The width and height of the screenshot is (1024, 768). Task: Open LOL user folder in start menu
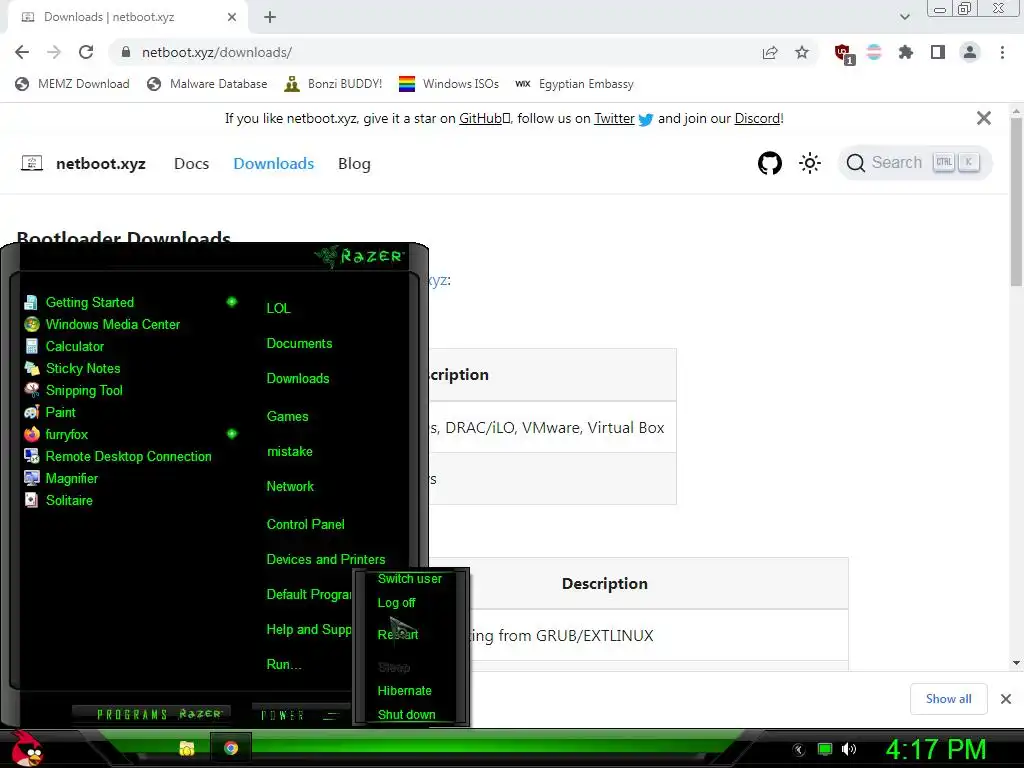[x=278, y=308]
